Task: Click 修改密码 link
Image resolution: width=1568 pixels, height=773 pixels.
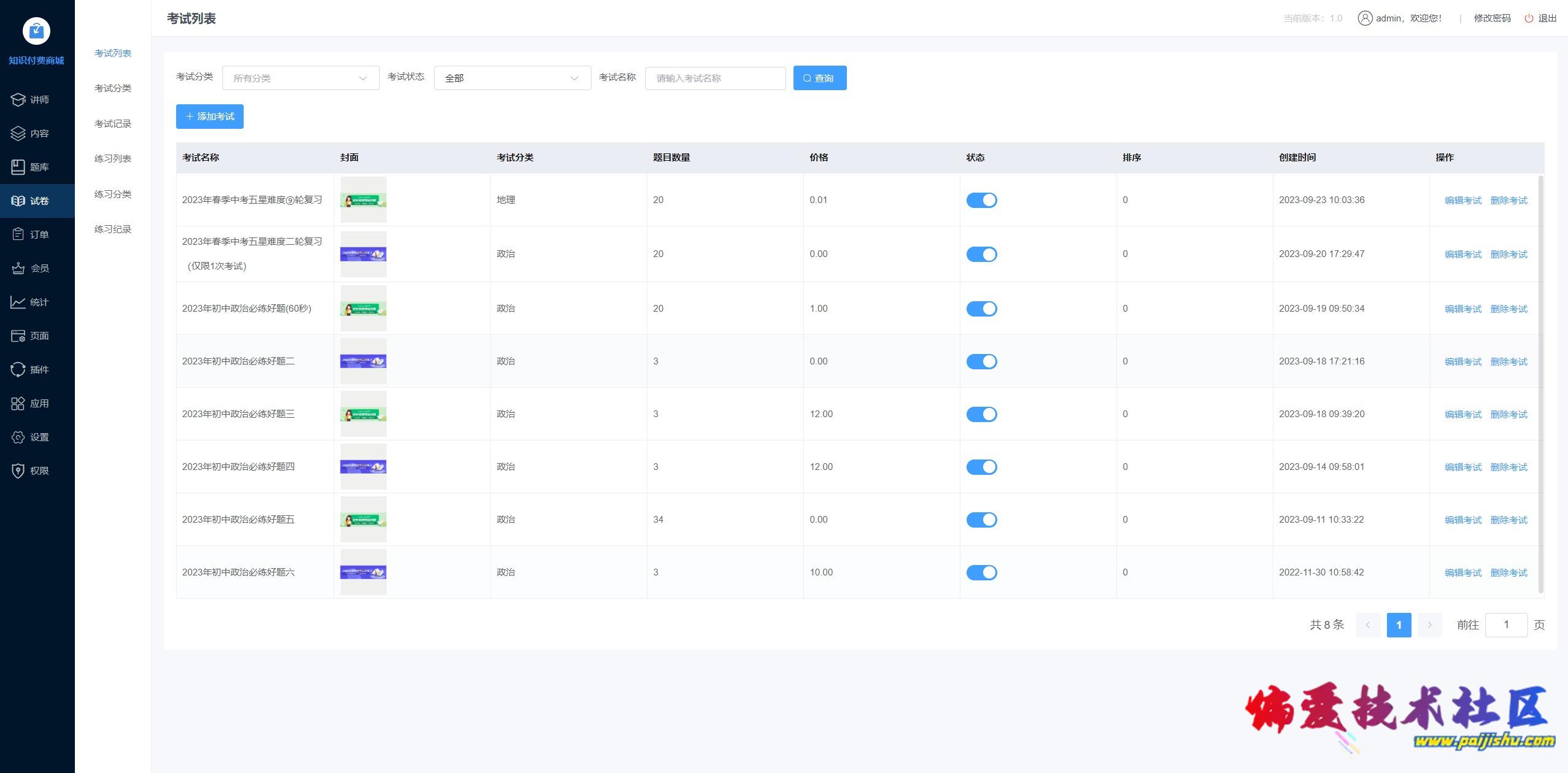Action: [x=1493, y=18]
